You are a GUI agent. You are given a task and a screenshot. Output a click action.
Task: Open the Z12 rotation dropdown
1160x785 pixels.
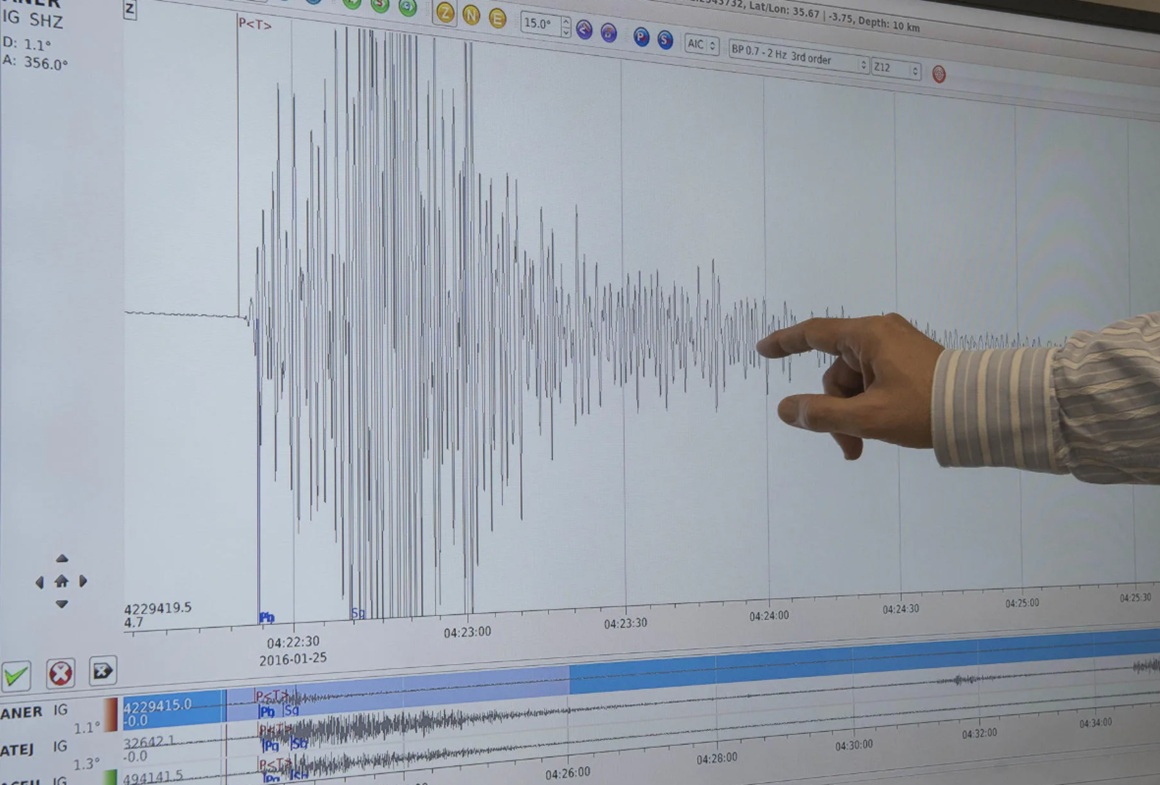896,69
